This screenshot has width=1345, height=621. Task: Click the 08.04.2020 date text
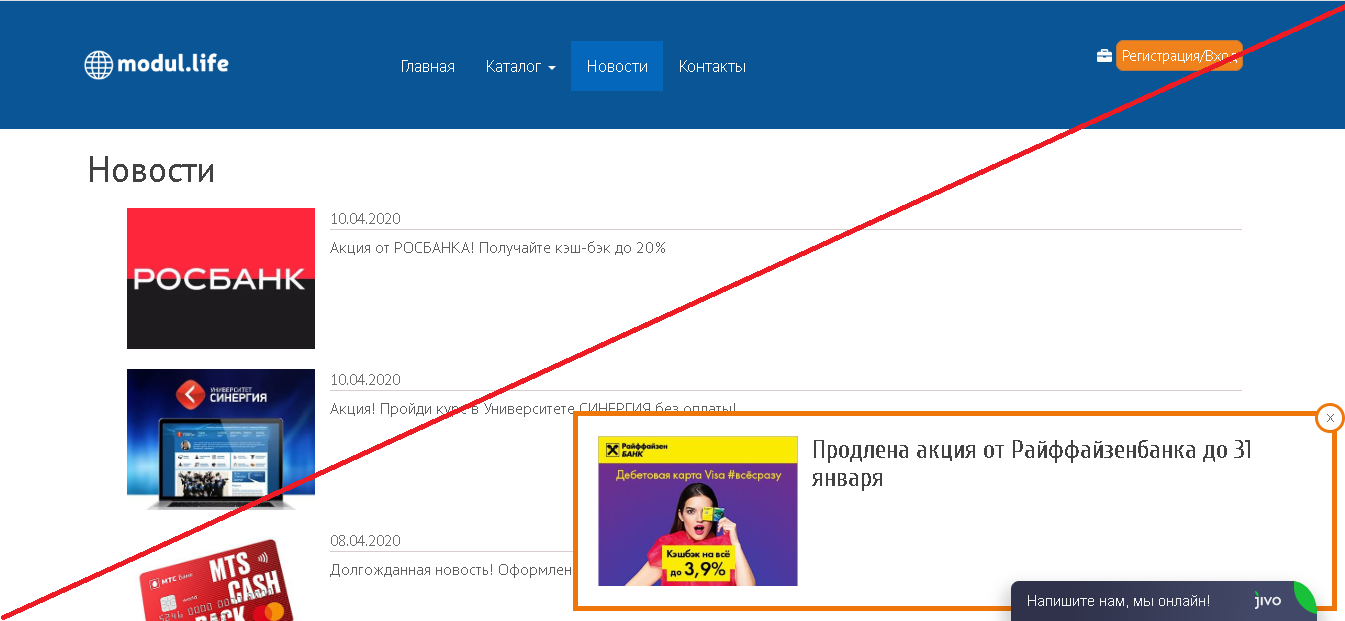pyautogui.click(x=365, y=540)
